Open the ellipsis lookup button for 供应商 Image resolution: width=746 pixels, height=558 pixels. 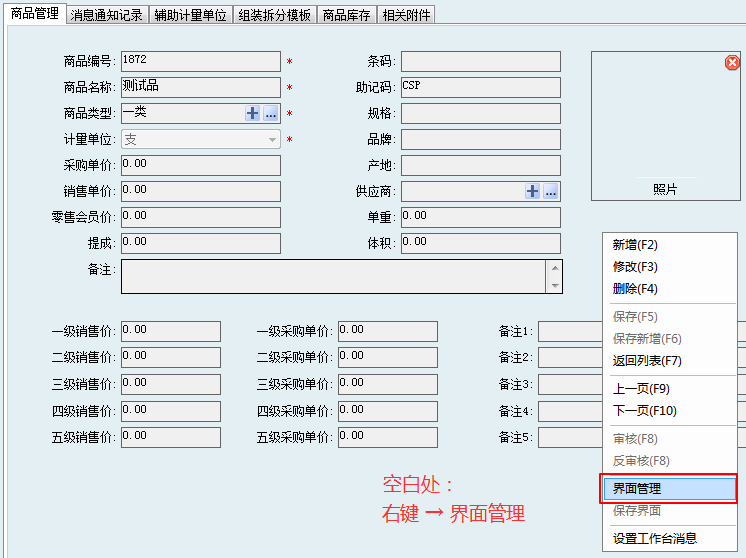pyautogui.click(x=551, y=192)
